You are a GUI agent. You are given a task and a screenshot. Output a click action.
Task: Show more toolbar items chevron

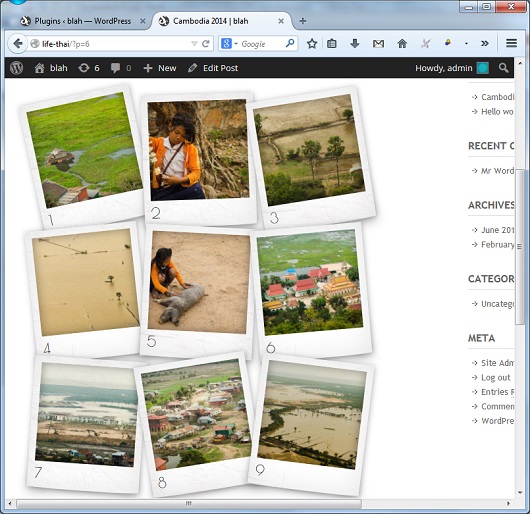tap(485, 43)
